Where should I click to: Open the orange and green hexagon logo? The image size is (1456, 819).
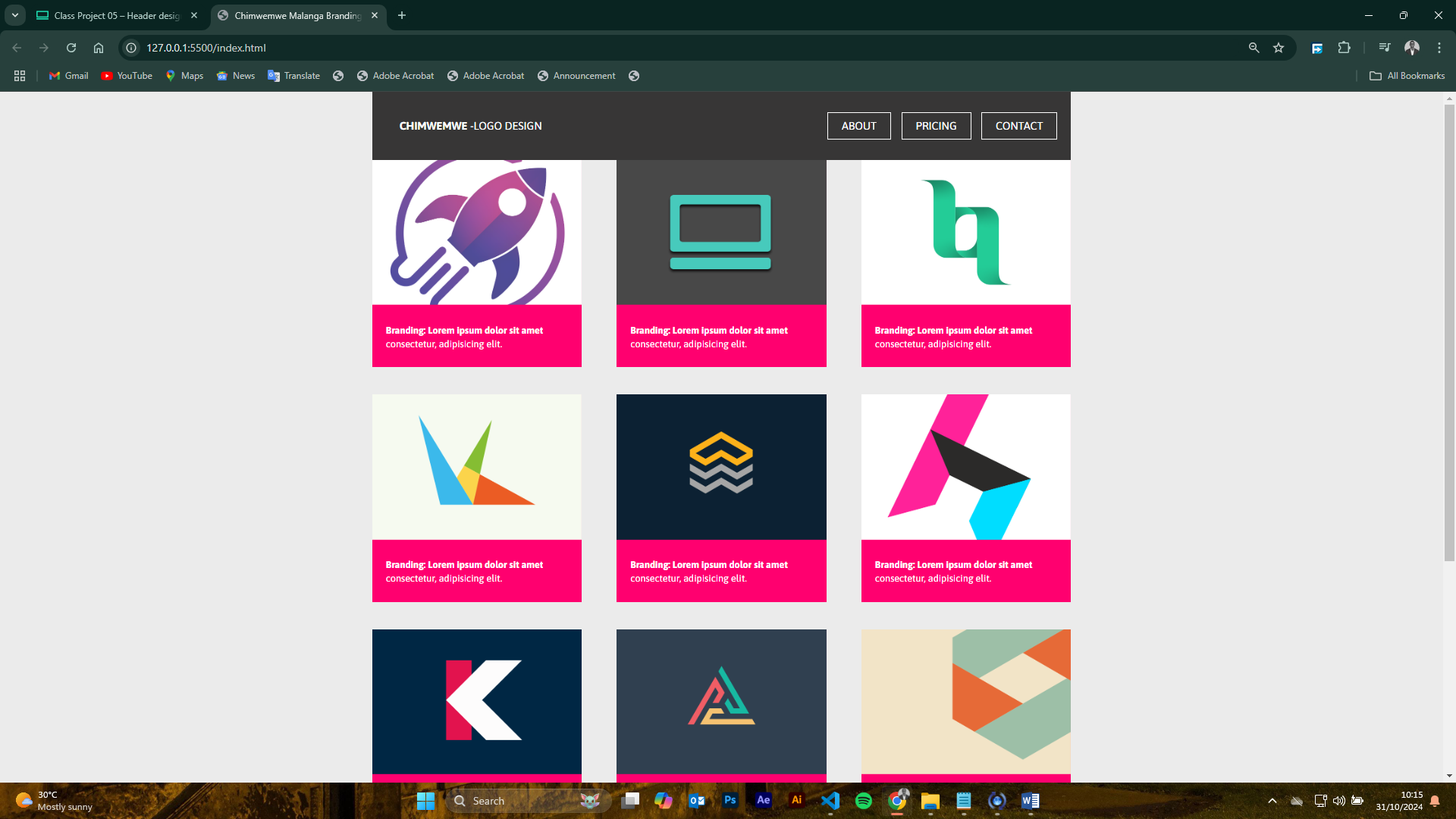point(965,701)
